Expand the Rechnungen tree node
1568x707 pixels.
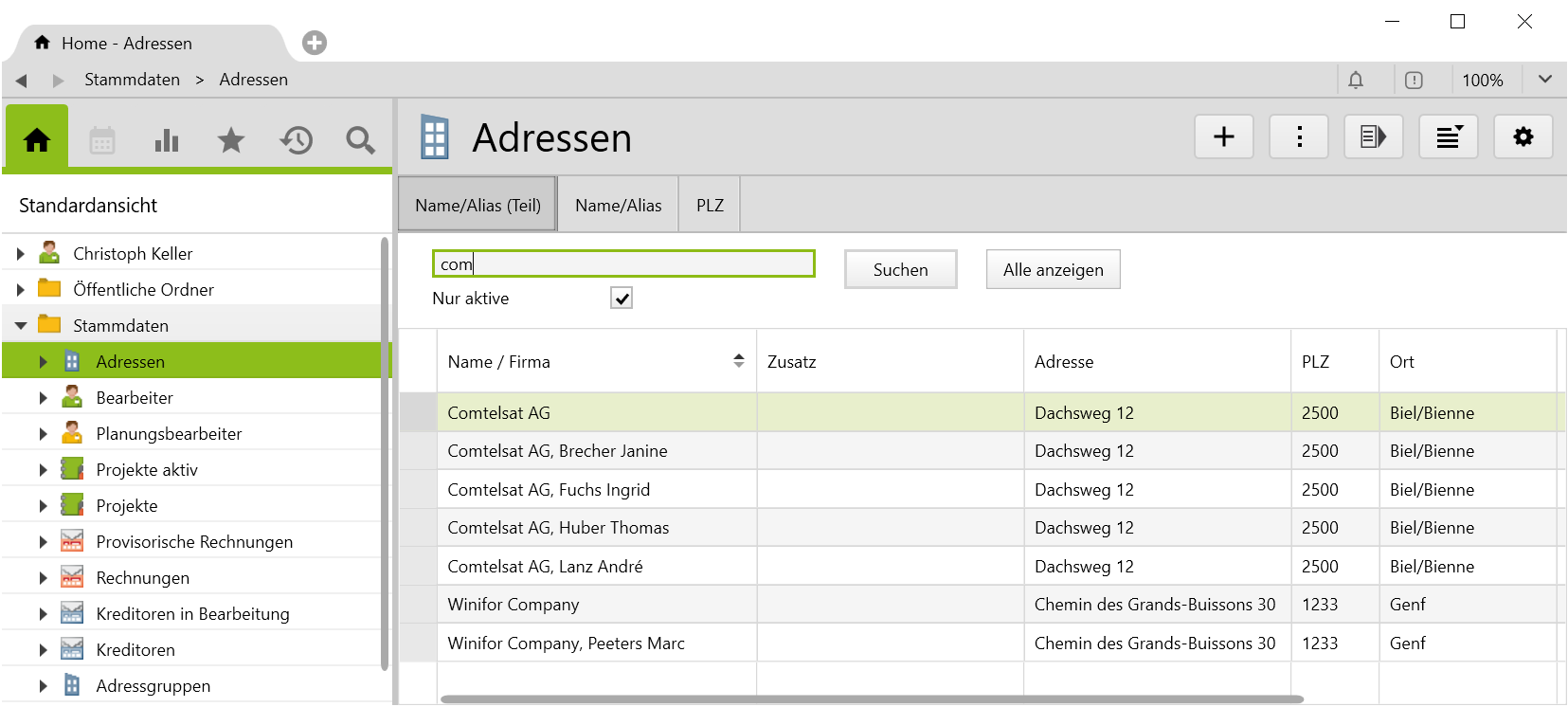43,578
